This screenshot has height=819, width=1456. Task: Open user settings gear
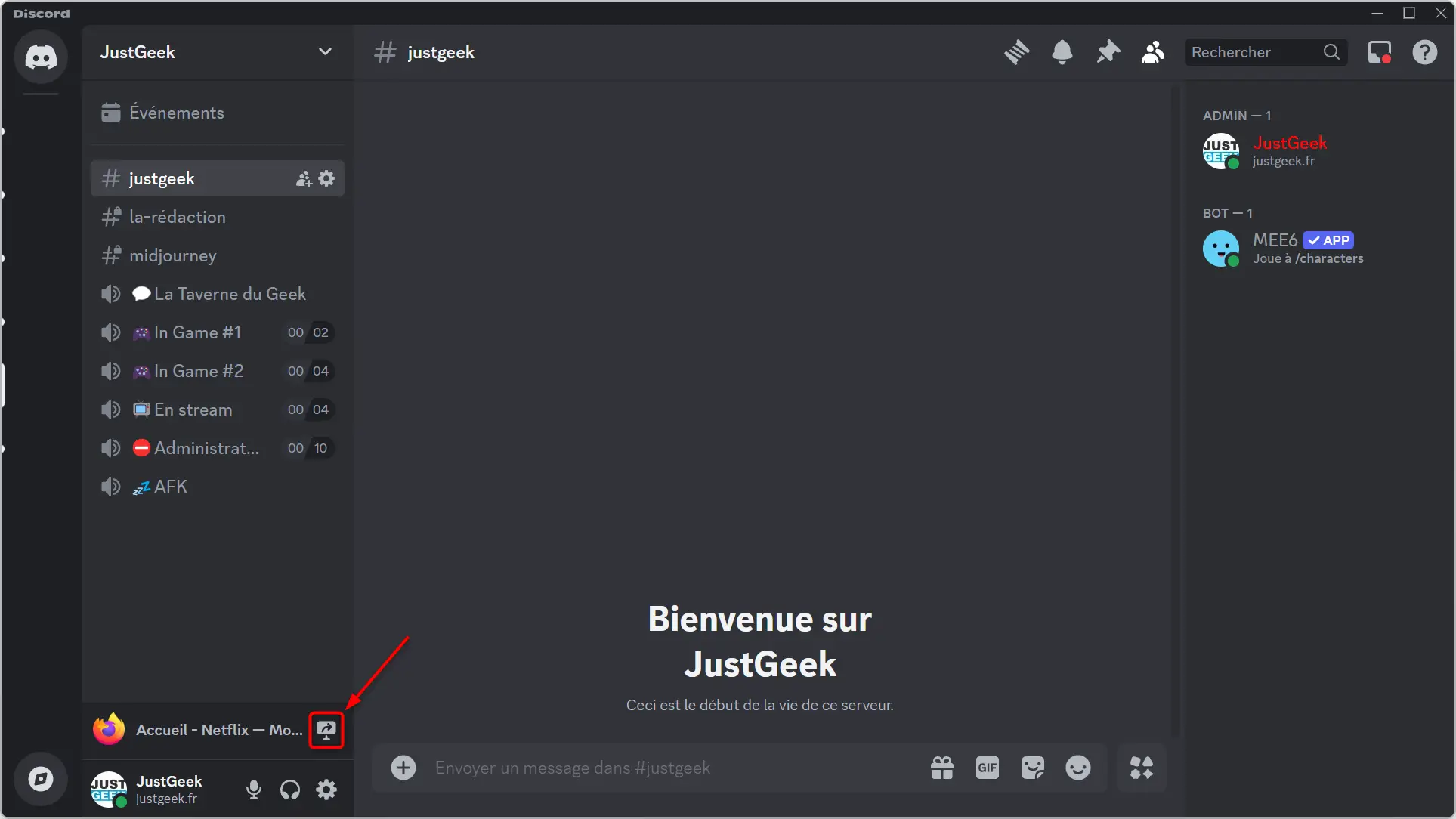[x=326, y=790]
